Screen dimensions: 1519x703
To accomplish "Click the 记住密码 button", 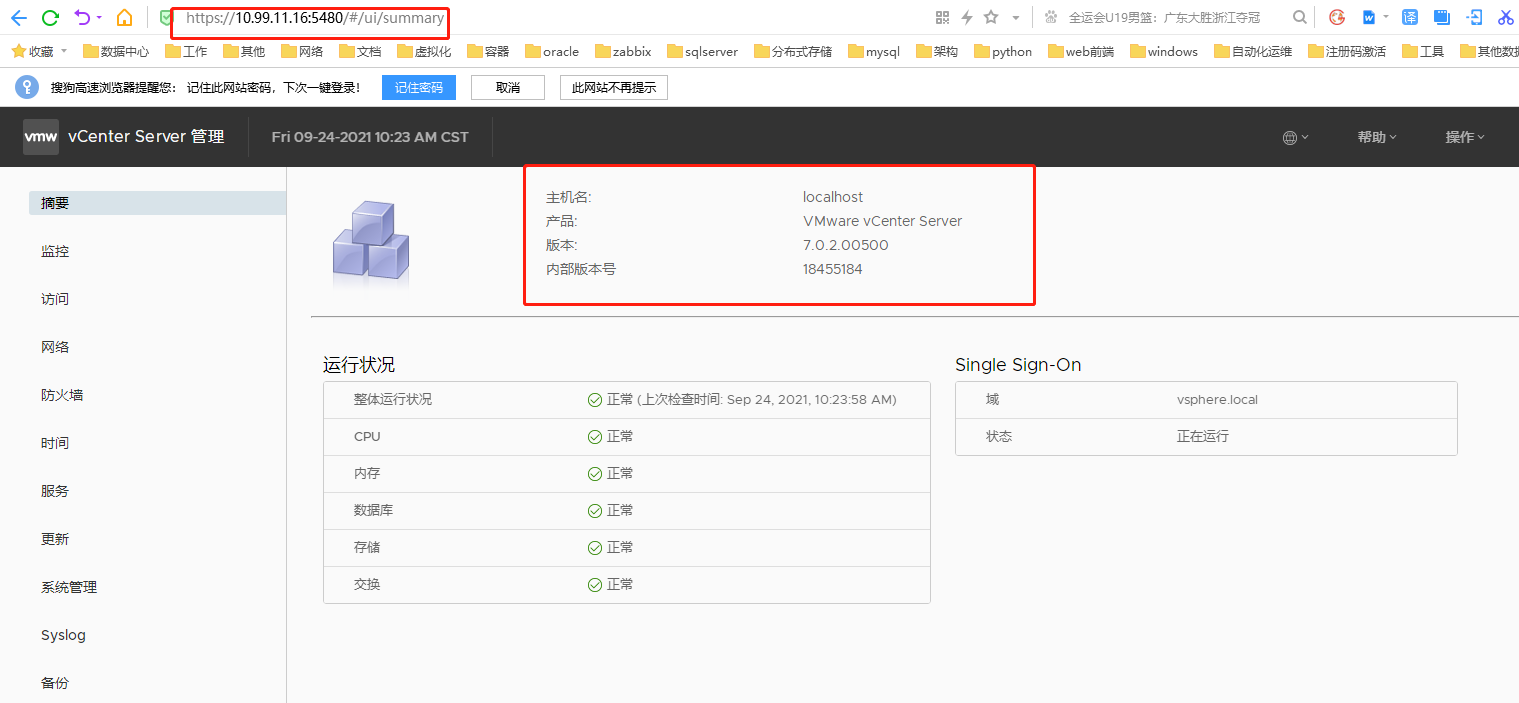I will tap(419, 88).
